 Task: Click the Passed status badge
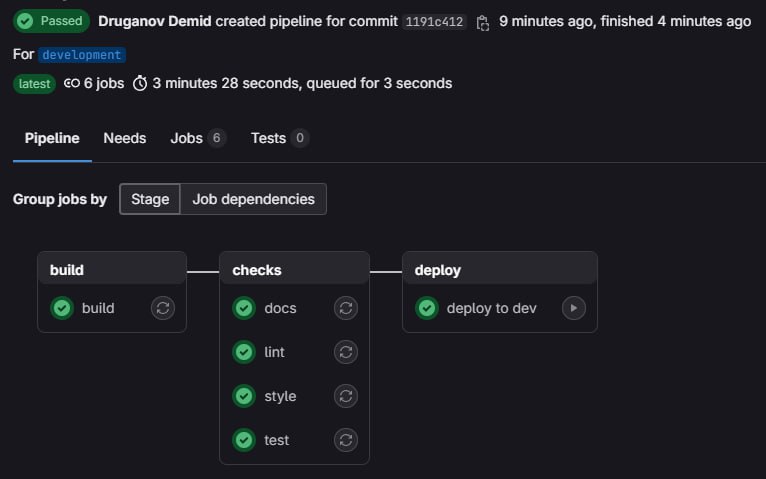click(51, 21)
